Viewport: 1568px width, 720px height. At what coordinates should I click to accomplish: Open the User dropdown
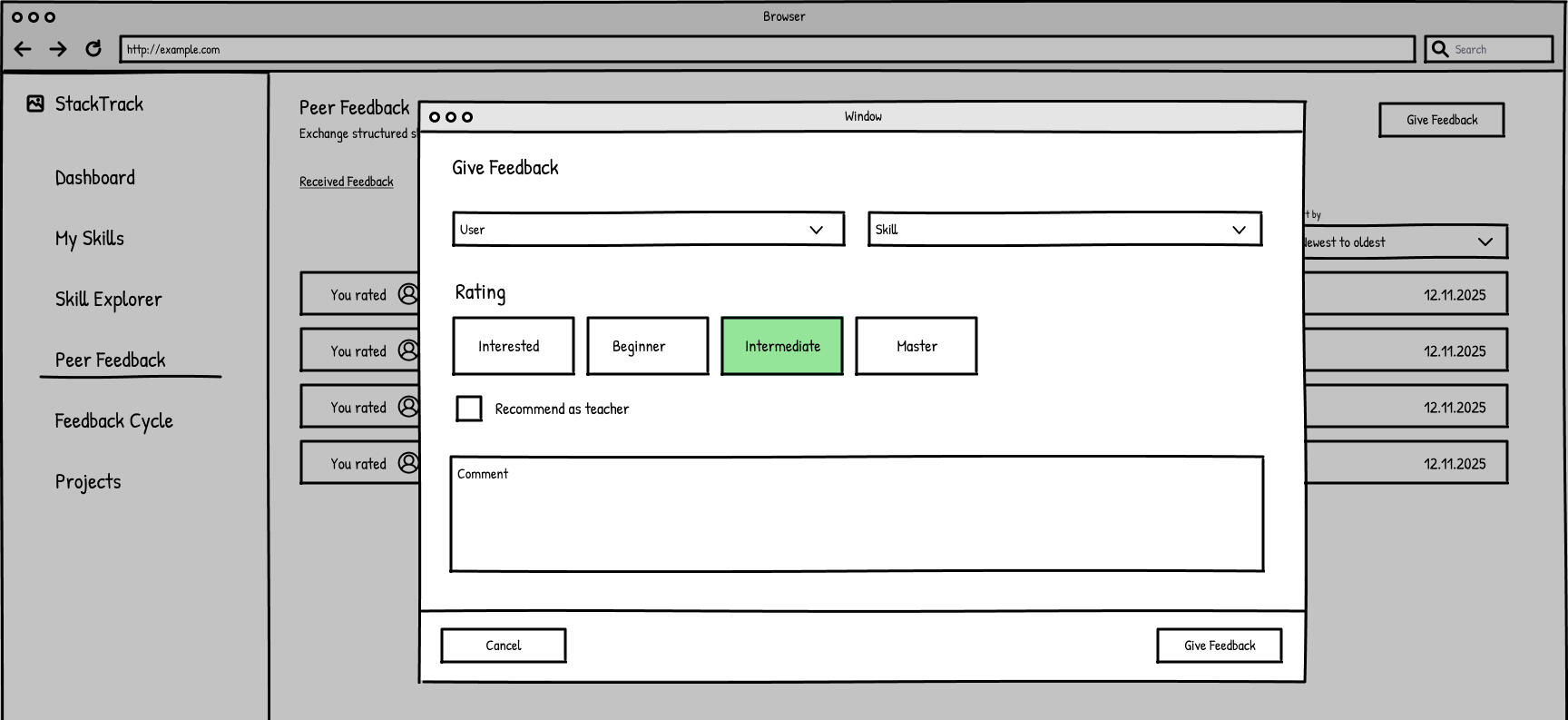point(649,229)
